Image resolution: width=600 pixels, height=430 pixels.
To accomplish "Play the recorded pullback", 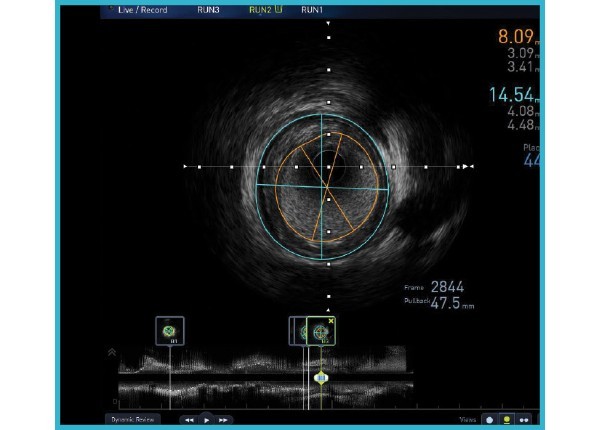I will point(207,420).
